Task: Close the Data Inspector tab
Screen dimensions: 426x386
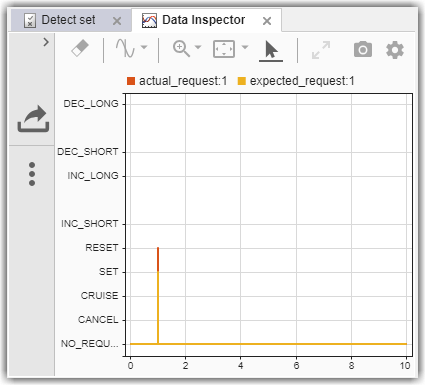Action: click(x=267, y=21)
